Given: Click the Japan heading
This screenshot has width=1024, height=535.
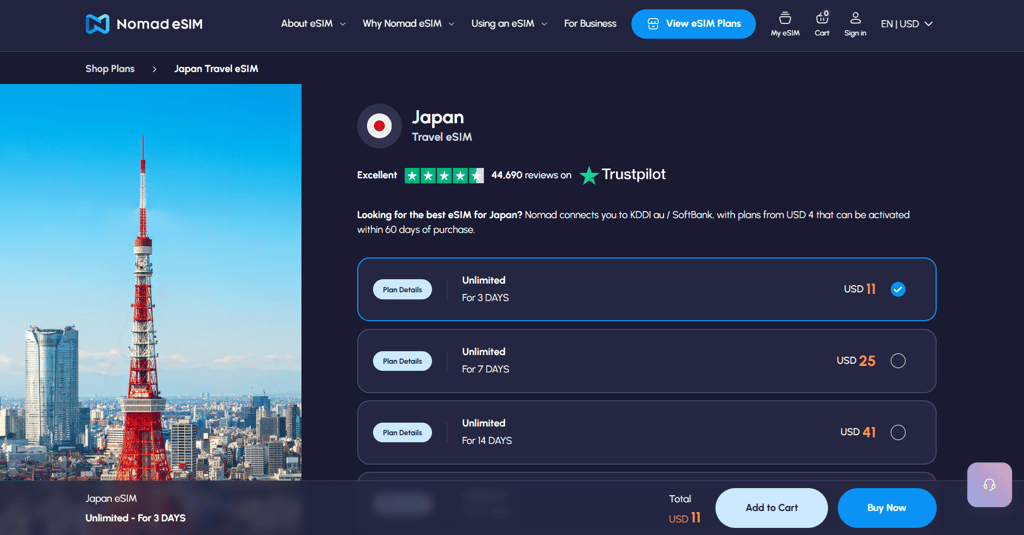Looking at the screenshot, I should coord(438,118).
